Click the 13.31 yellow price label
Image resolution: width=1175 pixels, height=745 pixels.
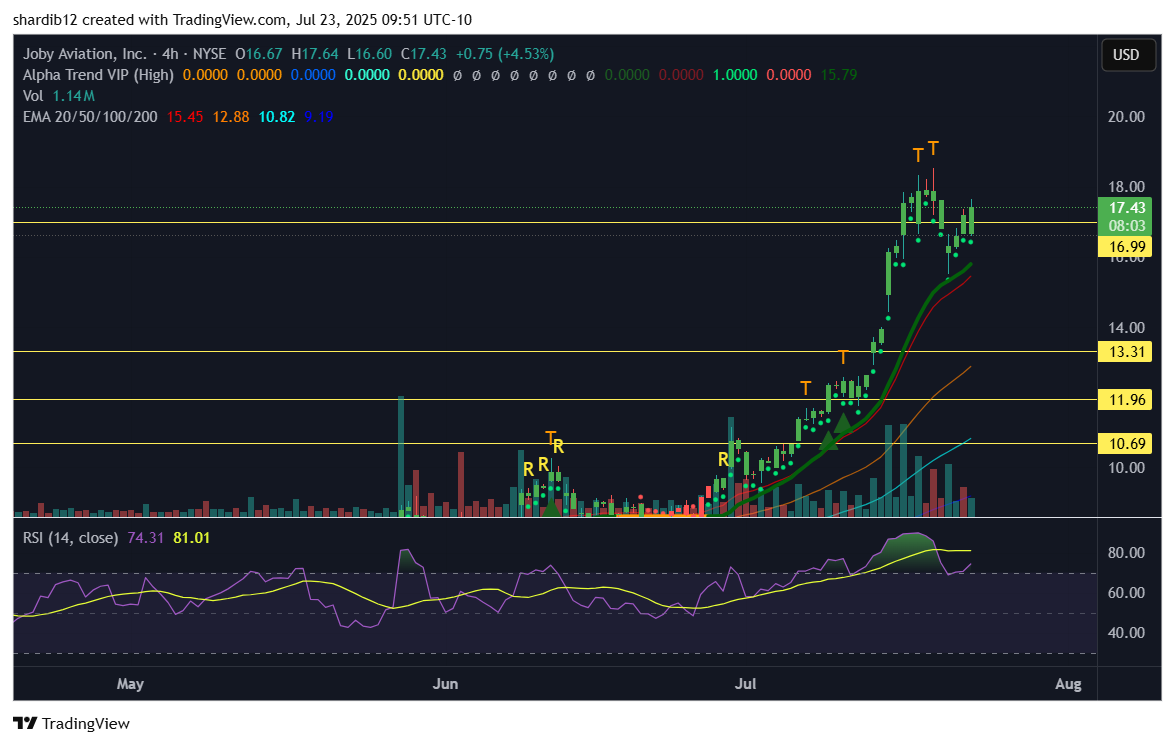[1125, 352]
